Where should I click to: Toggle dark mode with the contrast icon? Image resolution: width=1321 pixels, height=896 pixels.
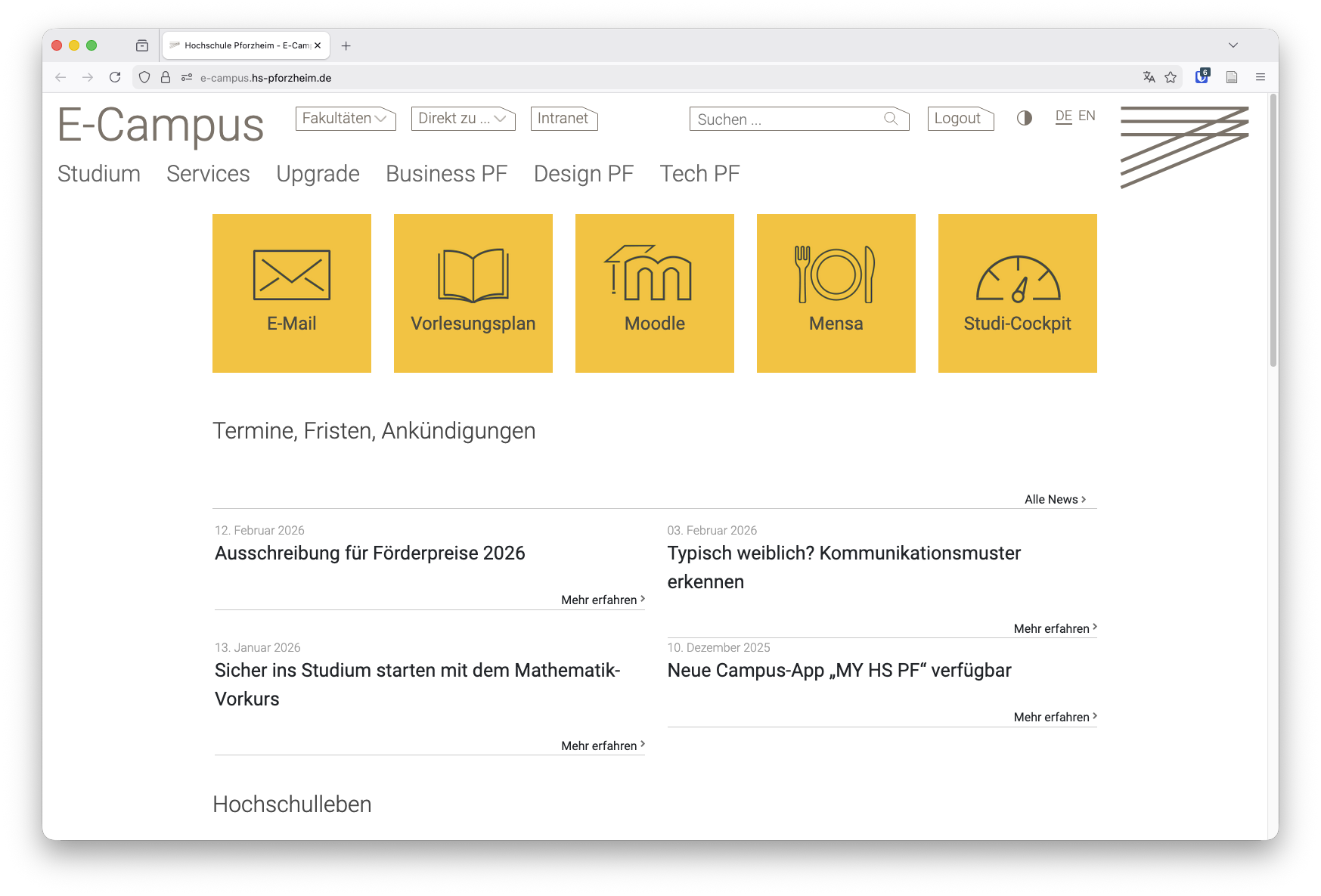(x=1024, y=119)
